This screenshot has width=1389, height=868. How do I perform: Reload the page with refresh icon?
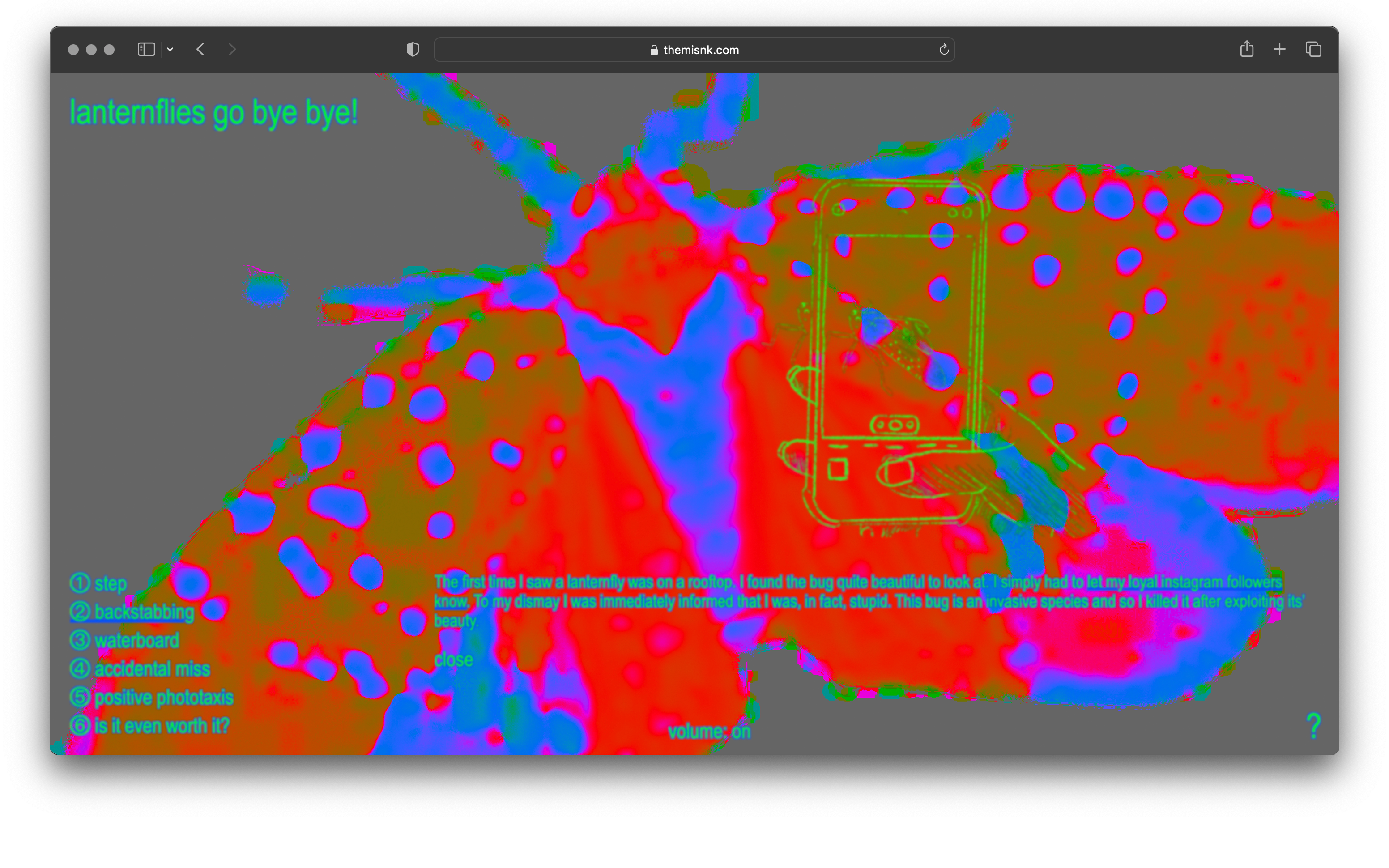tap(944, 49)
